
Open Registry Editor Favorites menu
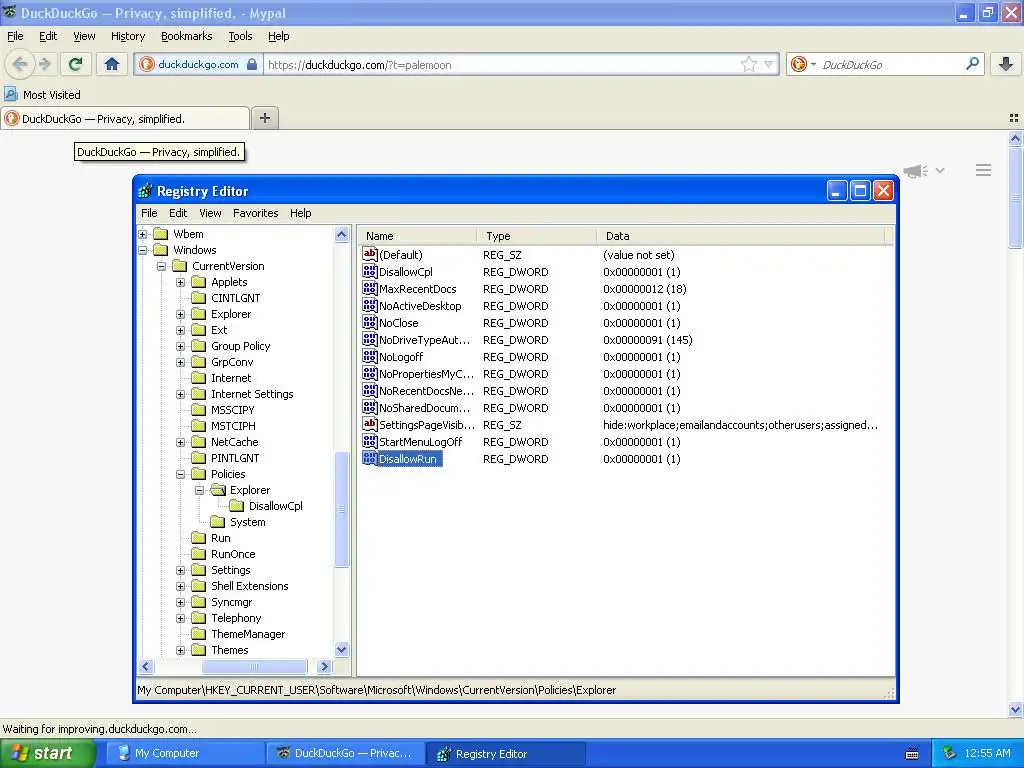pos(255,213)
